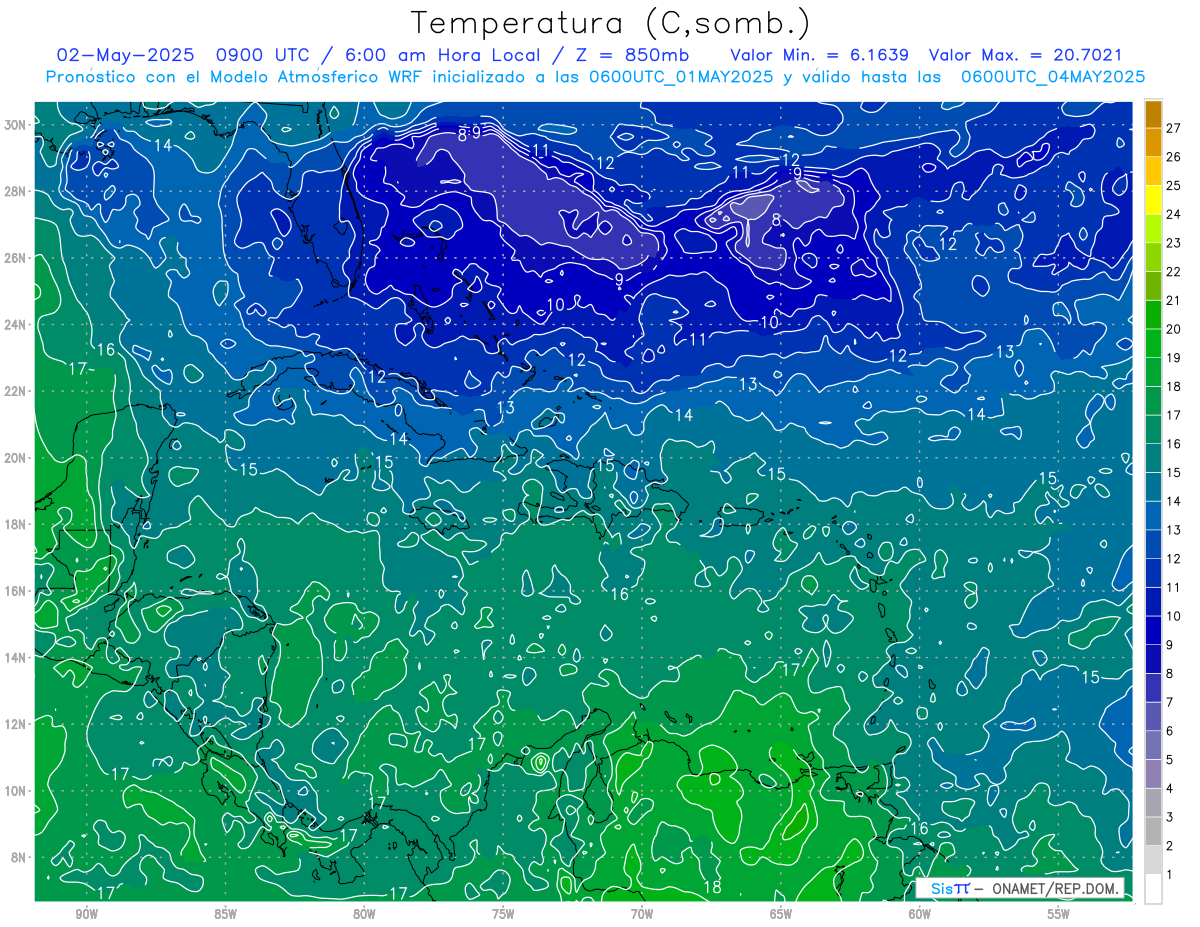
Task: Click the "75W" longitude axis label
Action: coord(503,914)
